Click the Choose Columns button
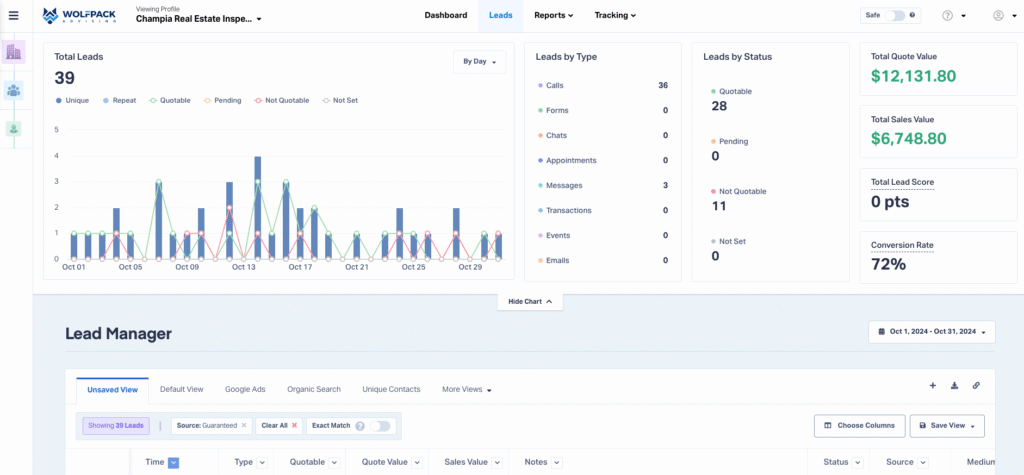The width and height of the screenshot is (1024, 475). pos(859,425)
